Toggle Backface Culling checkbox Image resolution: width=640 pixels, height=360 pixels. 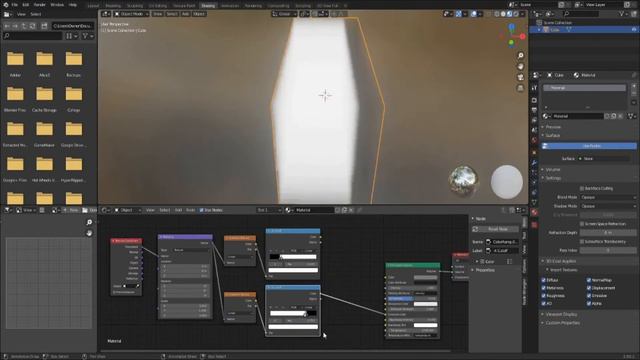[x=582, y=189]
